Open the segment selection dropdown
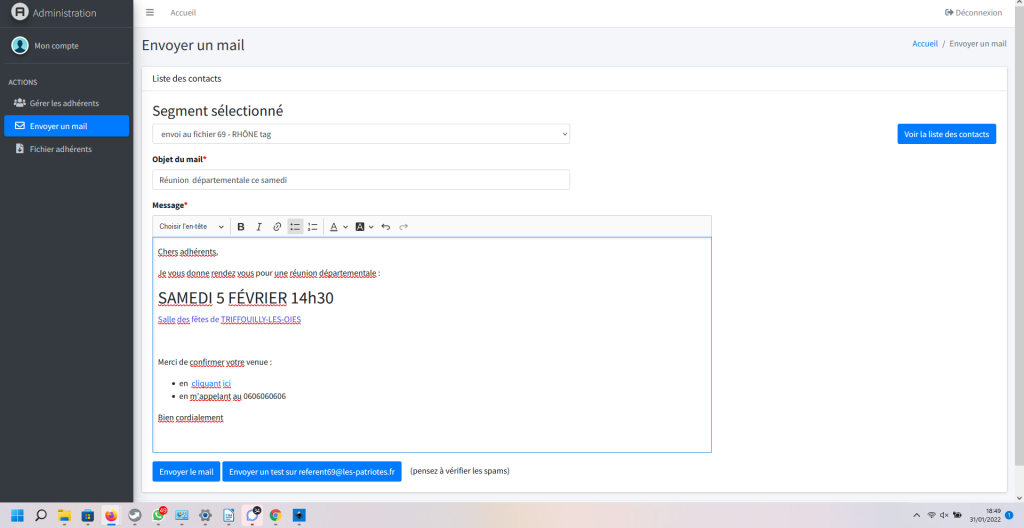This screenshot has width=1024, height=528. pyautogui.click(x=361, y=134)
